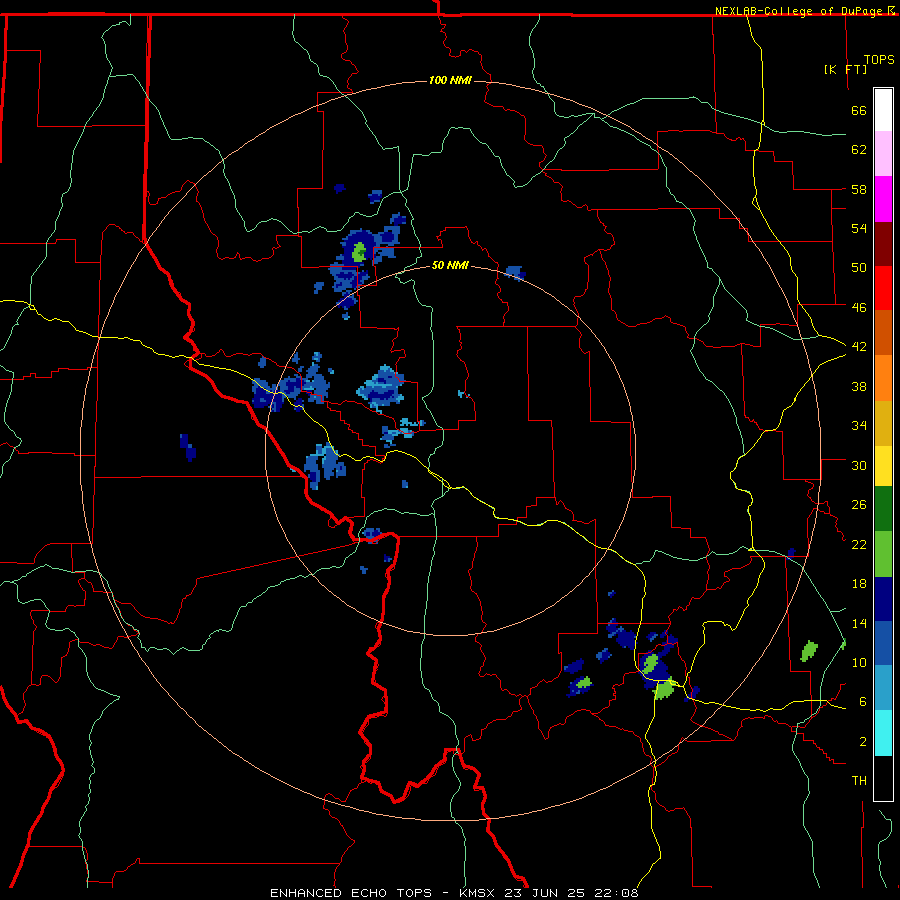The height and width of the screenshot is (900, 900).
Task: Pick the gold legend swatch
Action: point(883,423)
